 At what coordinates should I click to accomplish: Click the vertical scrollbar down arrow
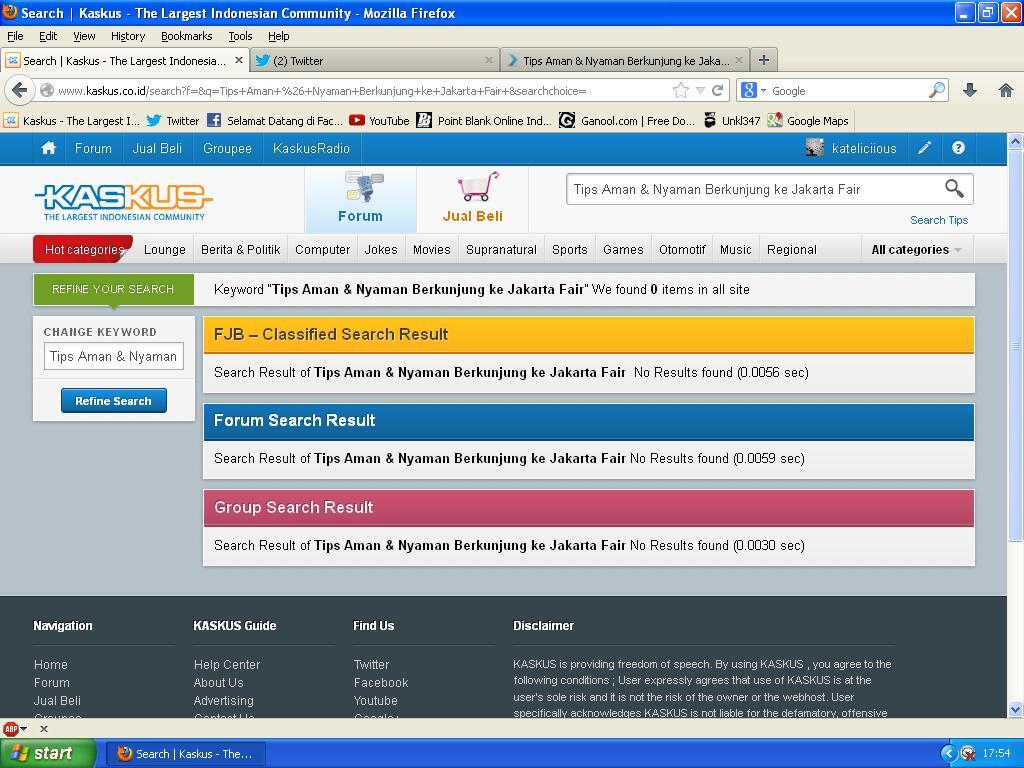(x=1016, y=709)
